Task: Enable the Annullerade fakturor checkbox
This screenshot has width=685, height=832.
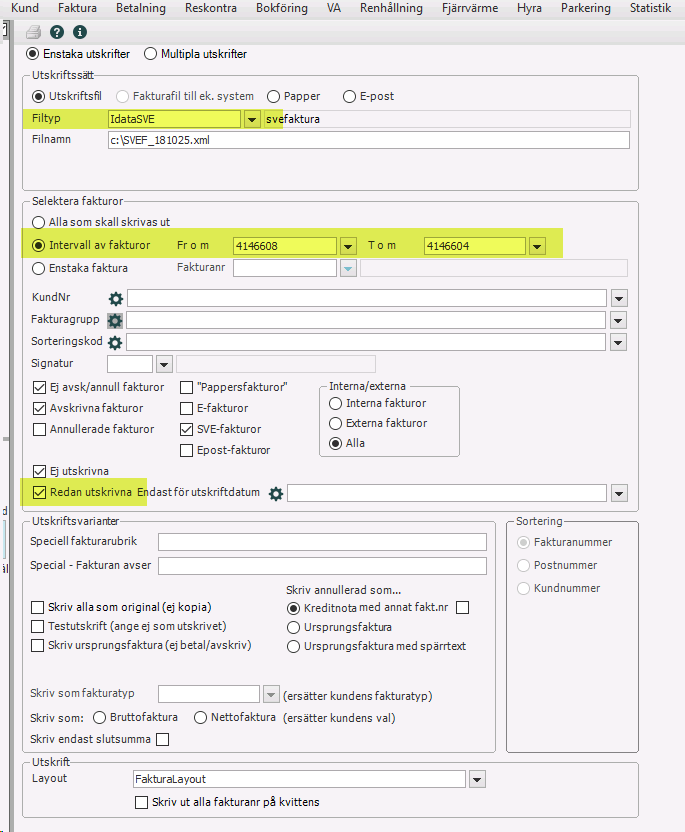Action: (x=40, y=429)
